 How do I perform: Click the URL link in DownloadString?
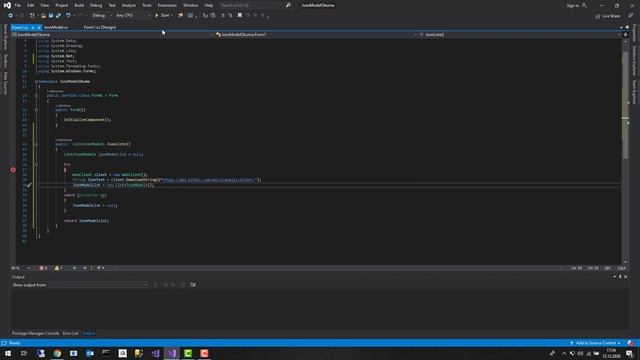coord(210,180)
